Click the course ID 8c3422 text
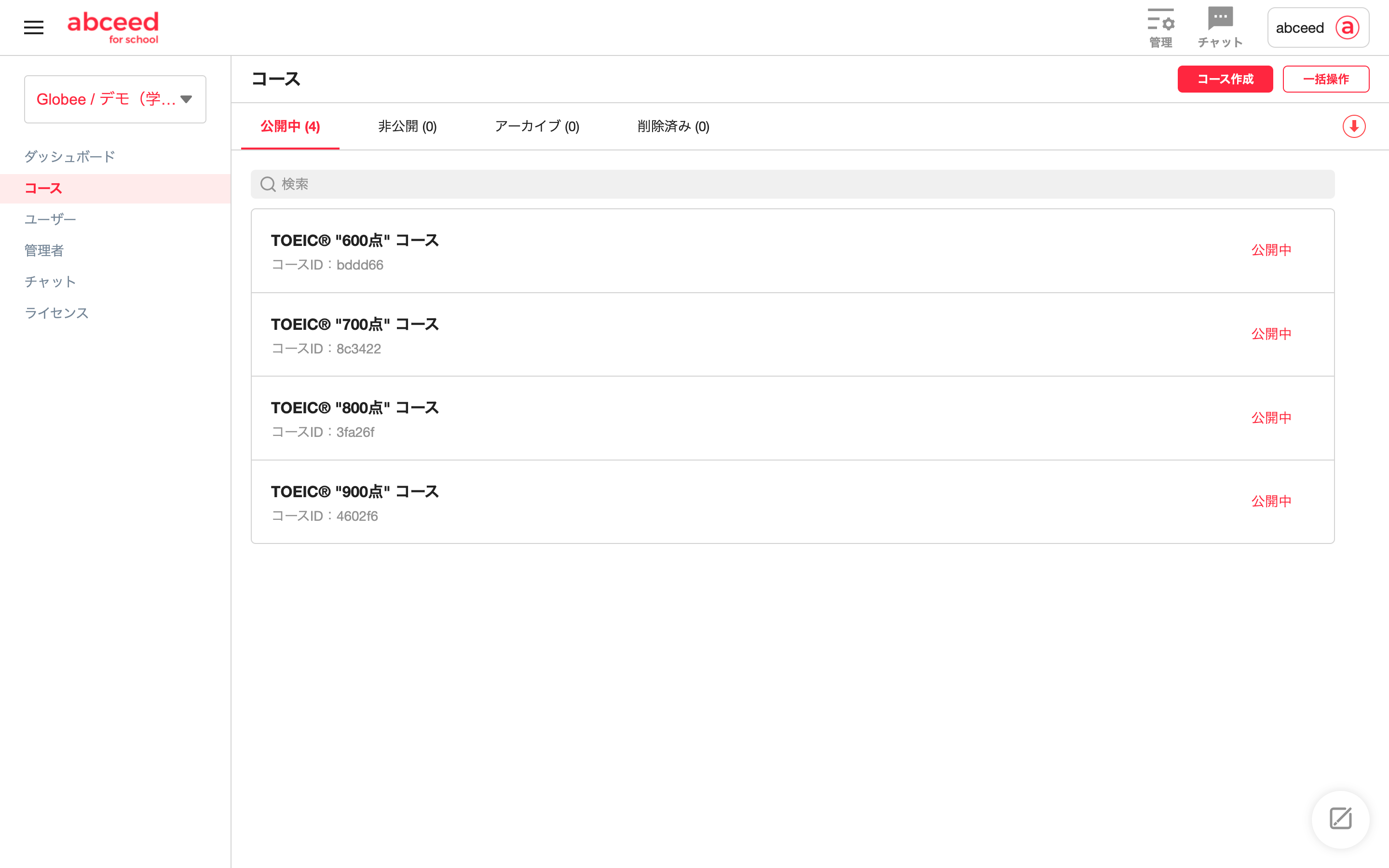 (x=326, y=349)
